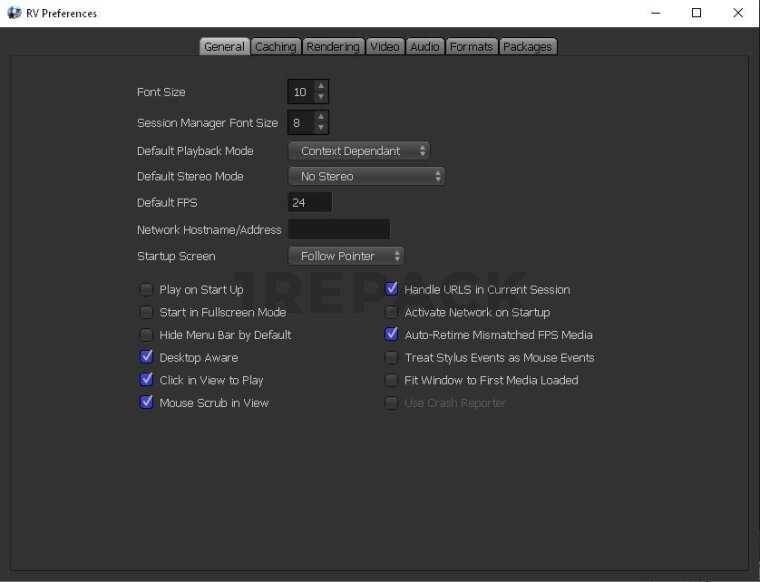Click the RV application icon in title bar
760x582 pixels.
pyautogui.click(x=14, y=13)
